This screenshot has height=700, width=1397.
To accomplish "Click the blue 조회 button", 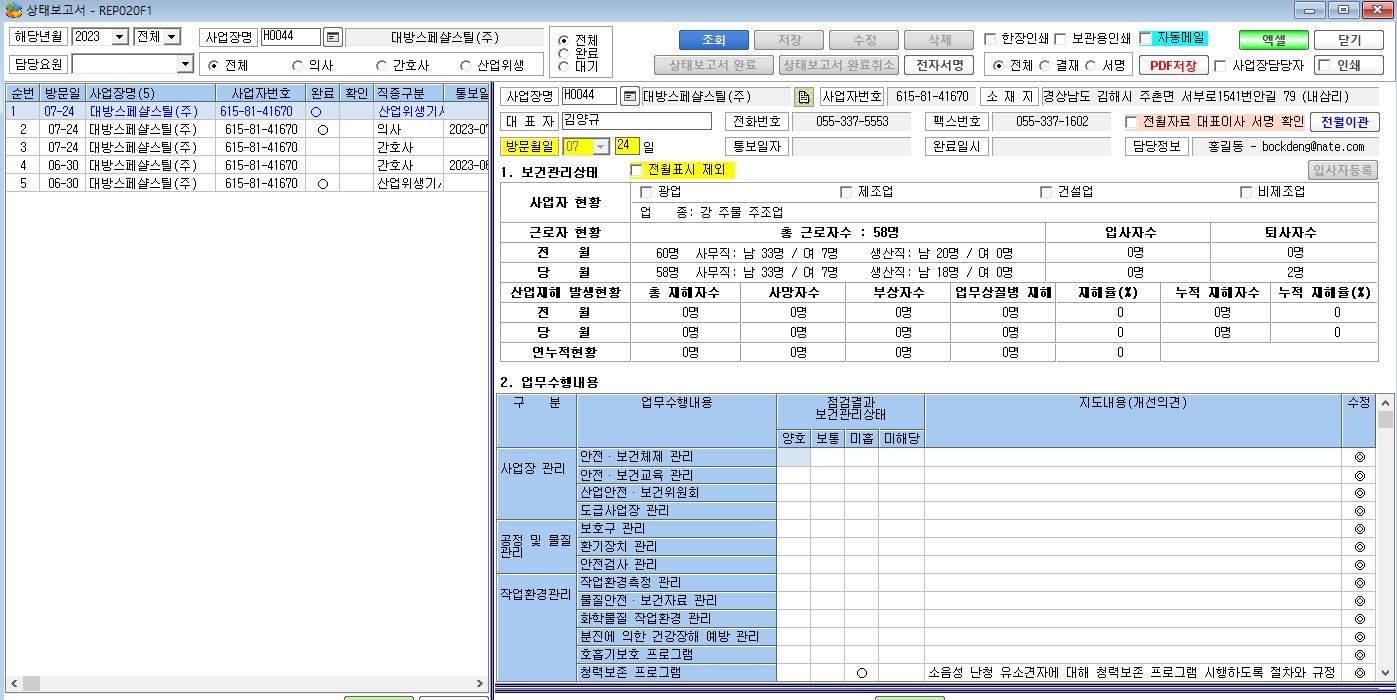I will (713, 40).
